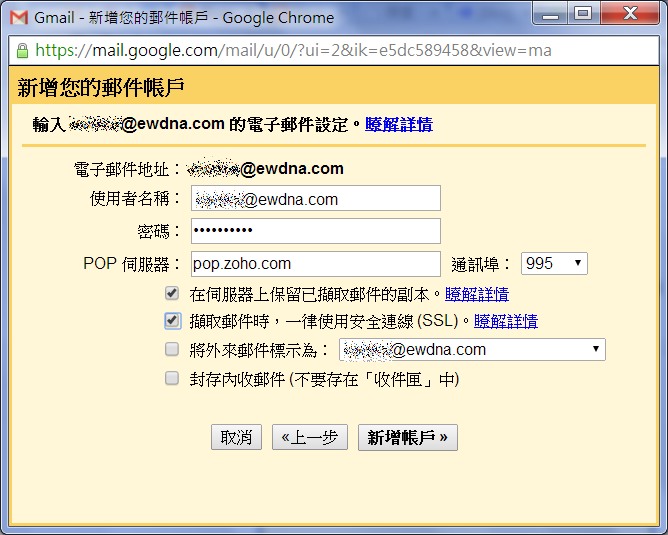Screen dimensions: 668x535
Task: Click the address bar URL
Action: pos(293,50)
